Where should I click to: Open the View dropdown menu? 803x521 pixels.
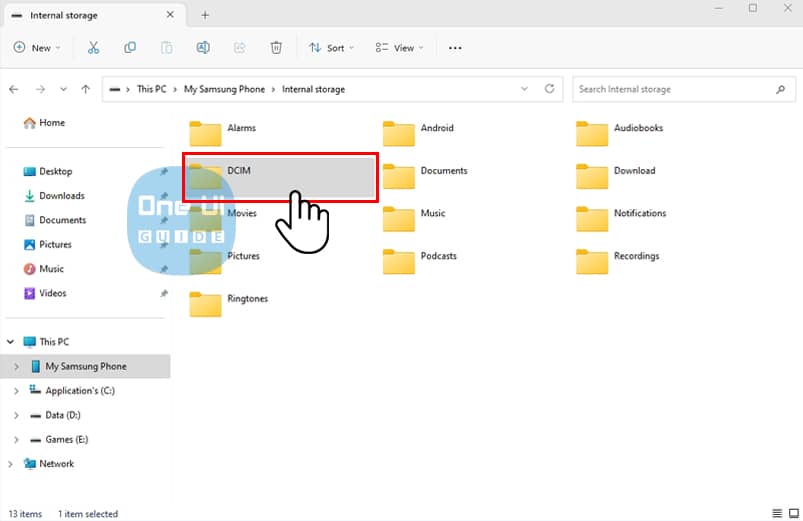[399, 47]
